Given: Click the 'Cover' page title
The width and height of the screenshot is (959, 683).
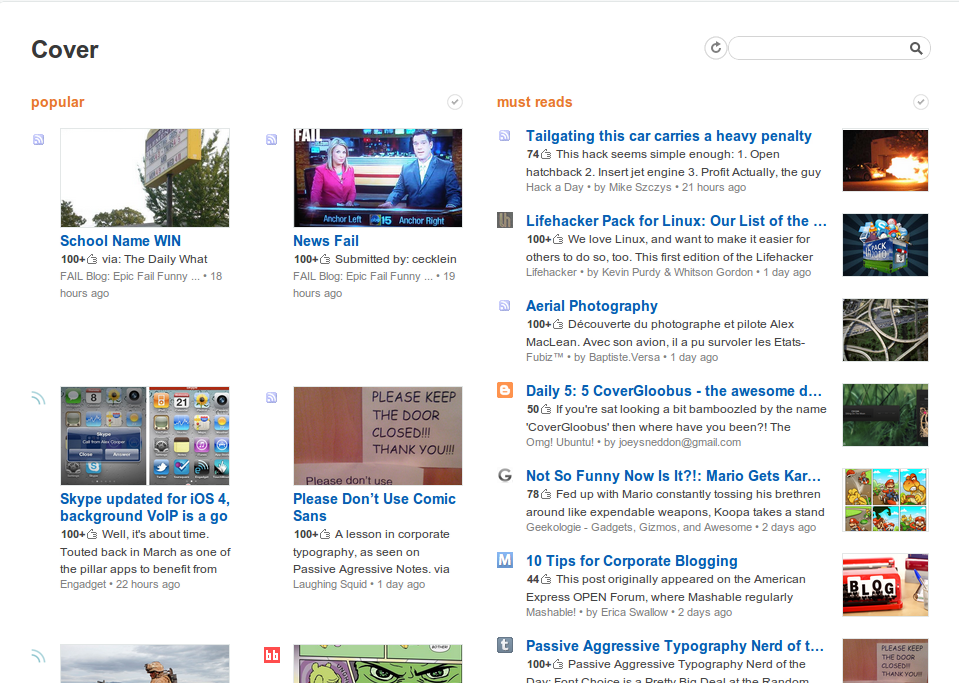Looking at the screenshot, I should click(65, 50).
